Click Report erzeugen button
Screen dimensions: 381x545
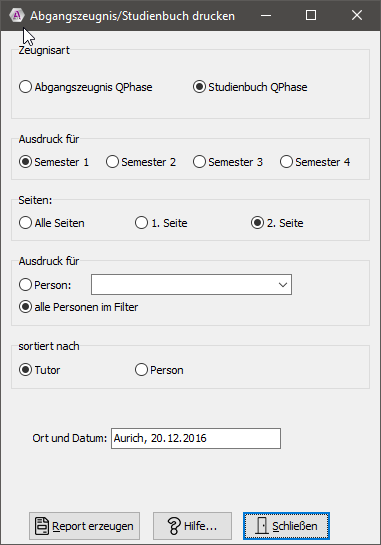pyautogui.click(x=84, y=526)
